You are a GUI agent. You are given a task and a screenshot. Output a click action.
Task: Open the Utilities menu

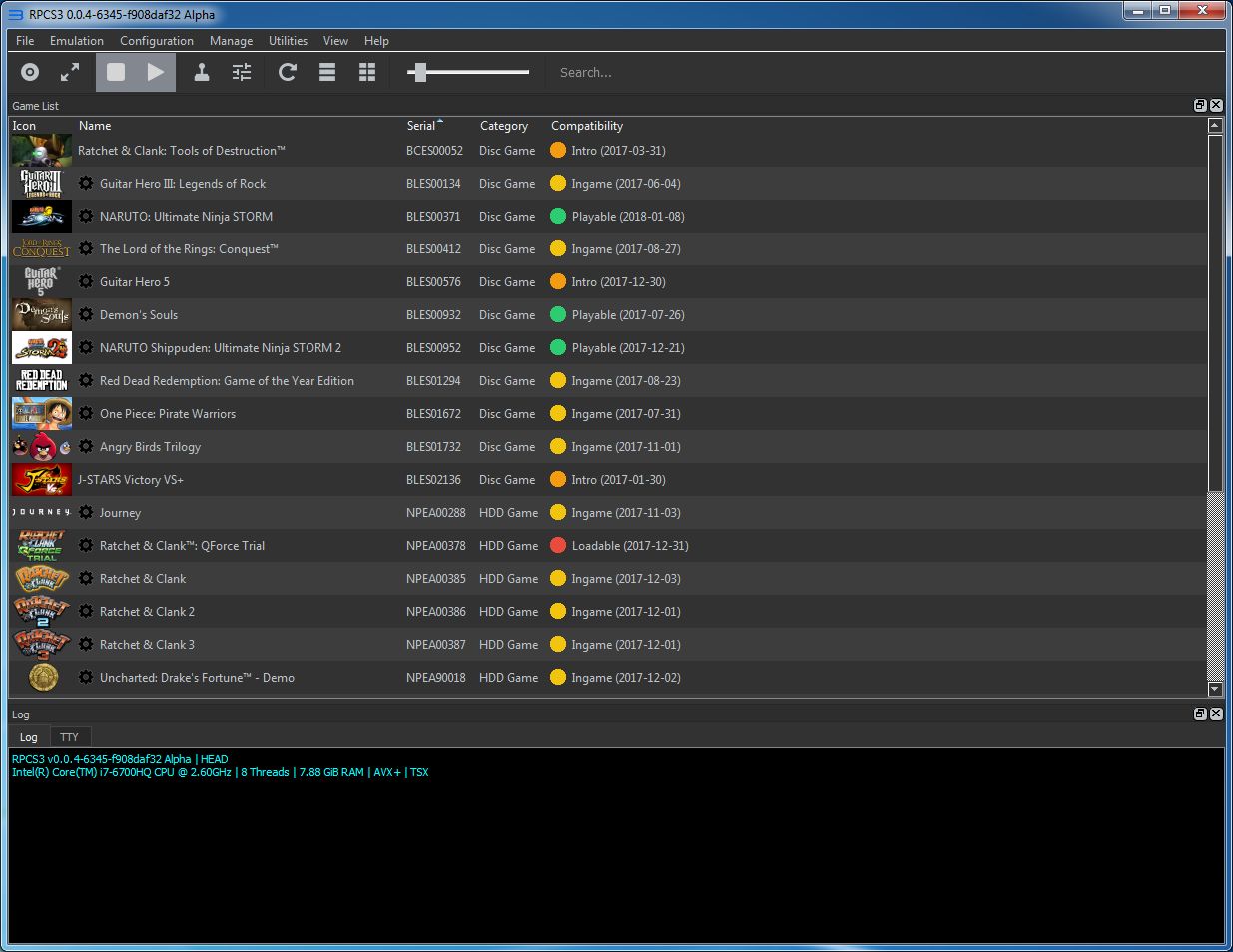pyautogui.click(x=288, y=41)
